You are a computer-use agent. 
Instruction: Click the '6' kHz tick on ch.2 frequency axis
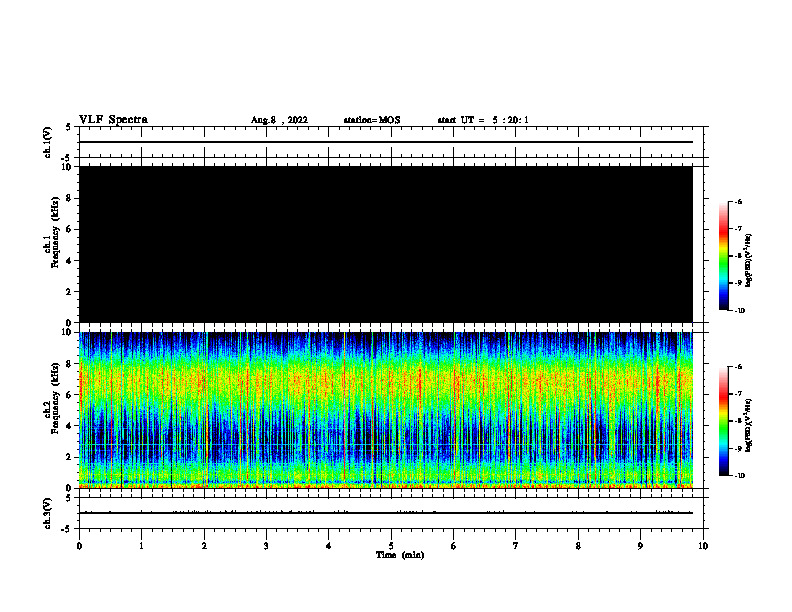(70, 395)
